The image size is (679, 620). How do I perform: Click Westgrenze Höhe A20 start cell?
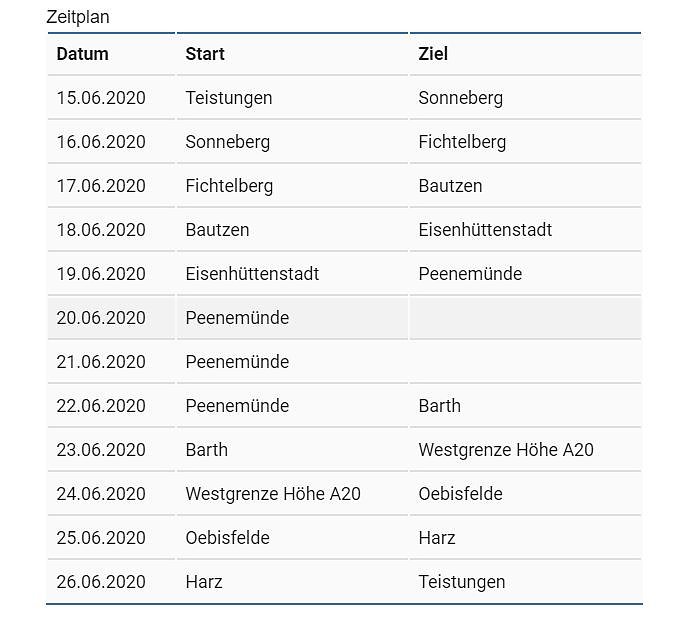(273, 494)
